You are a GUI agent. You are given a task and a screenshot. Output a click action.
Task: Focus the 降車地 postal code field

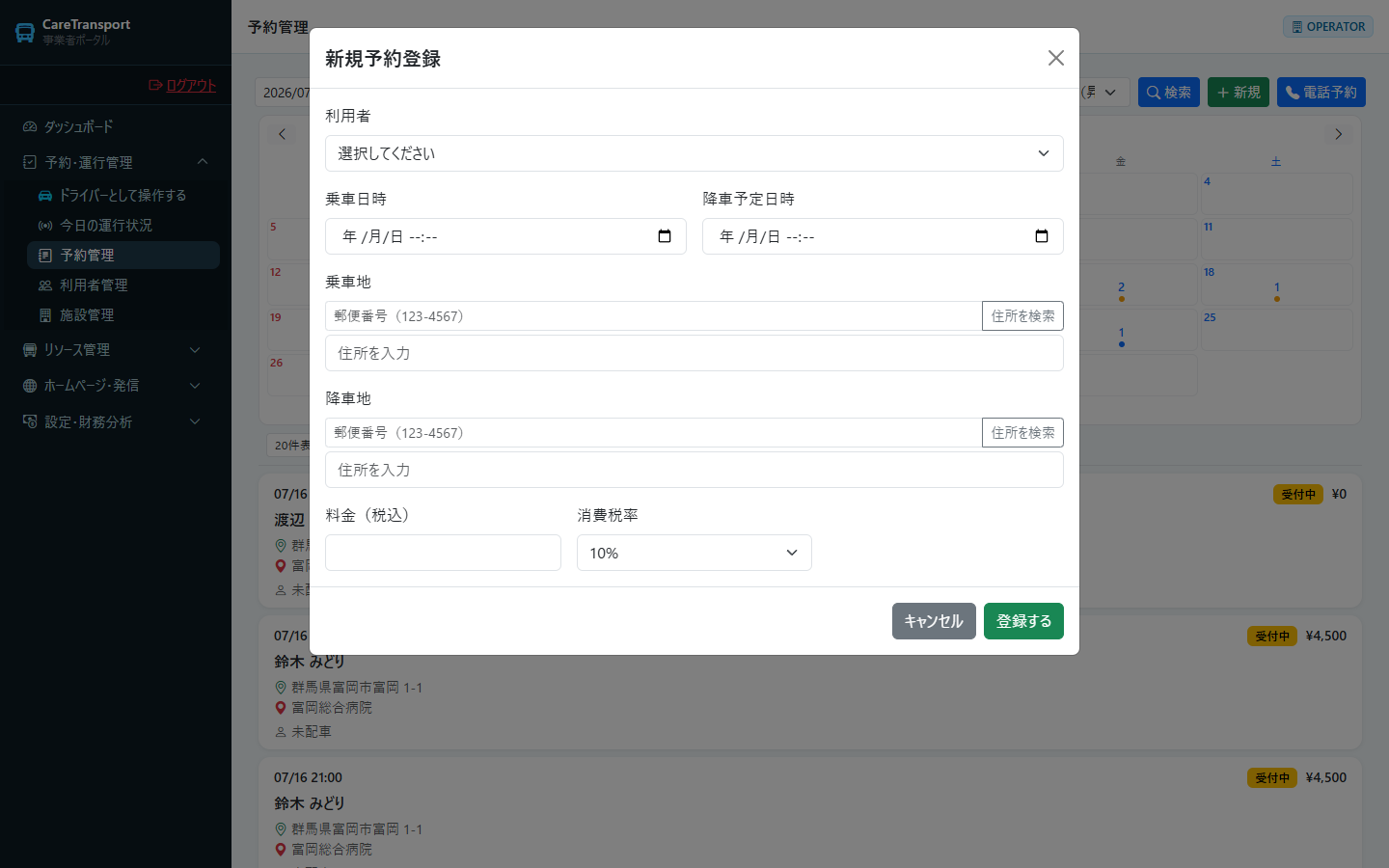click(653, 433)
